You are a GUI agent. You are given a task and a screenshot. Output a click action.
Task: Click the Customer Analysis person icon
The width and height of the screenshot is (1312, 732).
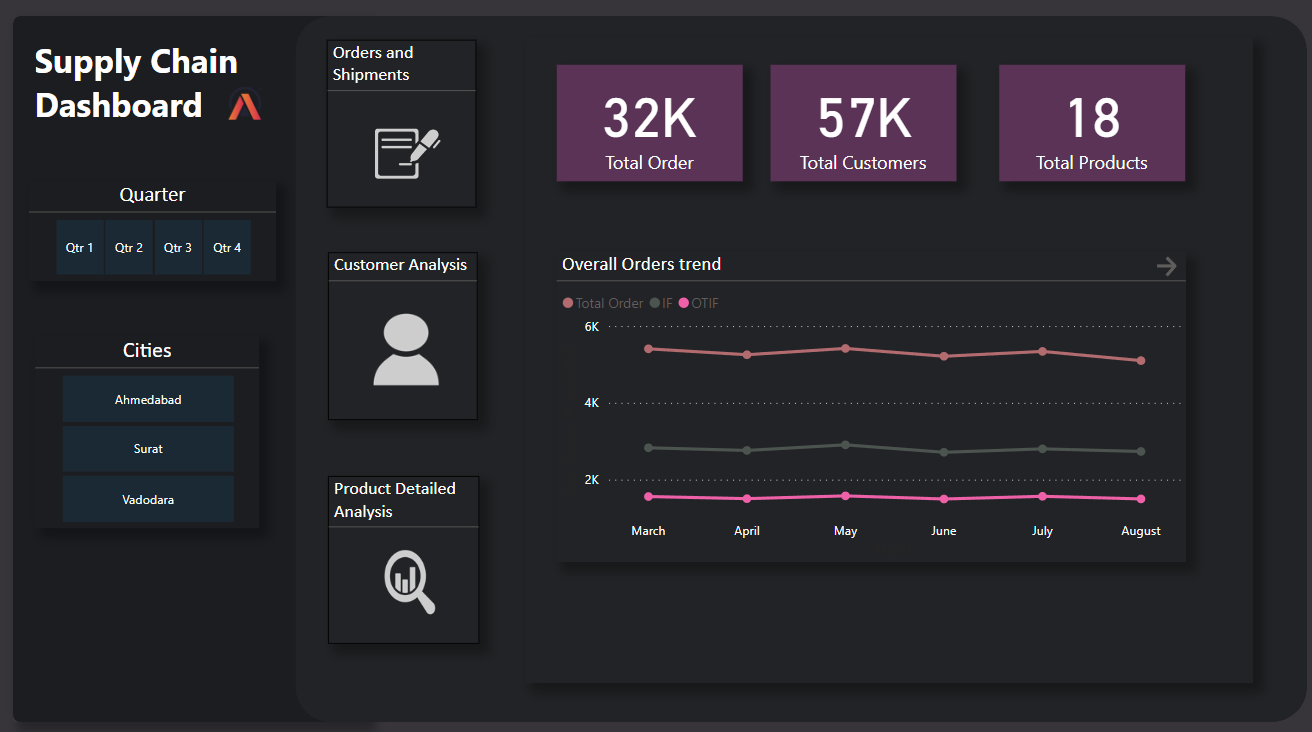tap(405, 350)
